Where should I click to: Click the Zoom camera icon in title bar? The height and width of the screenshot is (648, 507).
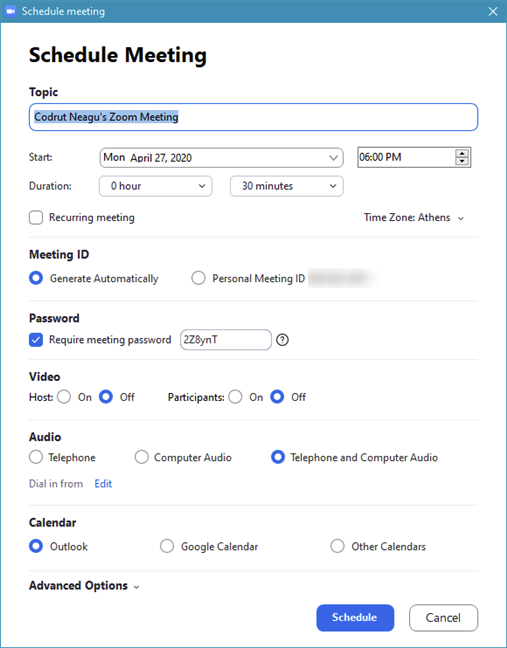coord(10,11)
